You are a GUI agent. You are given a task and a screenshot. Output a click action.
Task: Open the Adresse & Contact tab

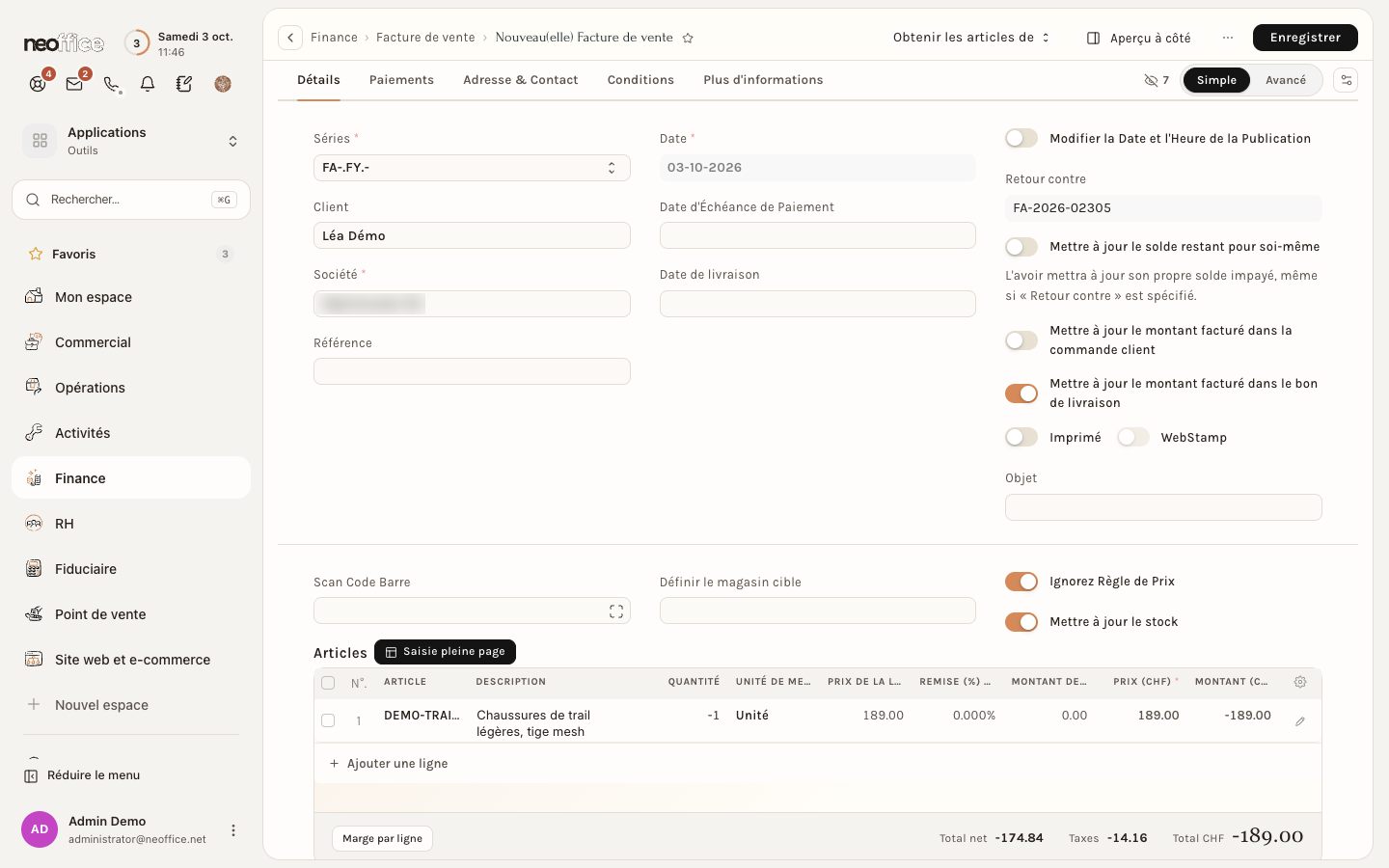(x=521, y=80)
